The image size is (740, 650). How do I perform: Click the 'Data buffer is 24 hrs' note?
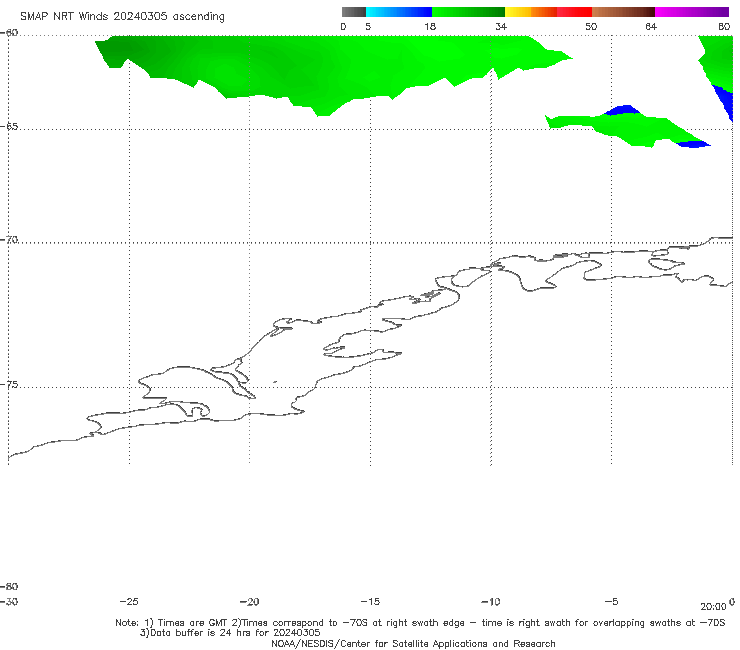[230, 633]
